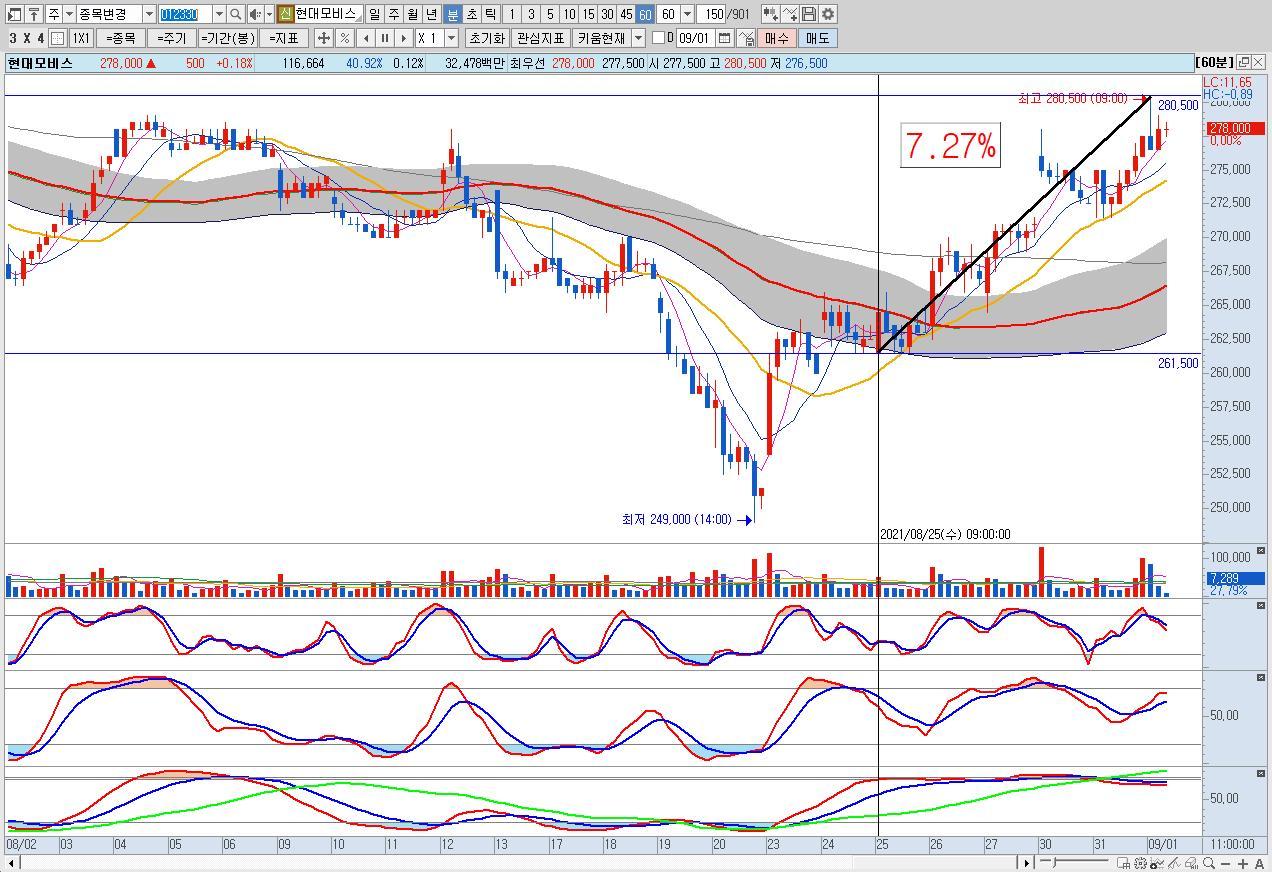Click the 초기화 reset button
Image resolution: width=1272 pixels, height=872 pixels.
point(485,38)
